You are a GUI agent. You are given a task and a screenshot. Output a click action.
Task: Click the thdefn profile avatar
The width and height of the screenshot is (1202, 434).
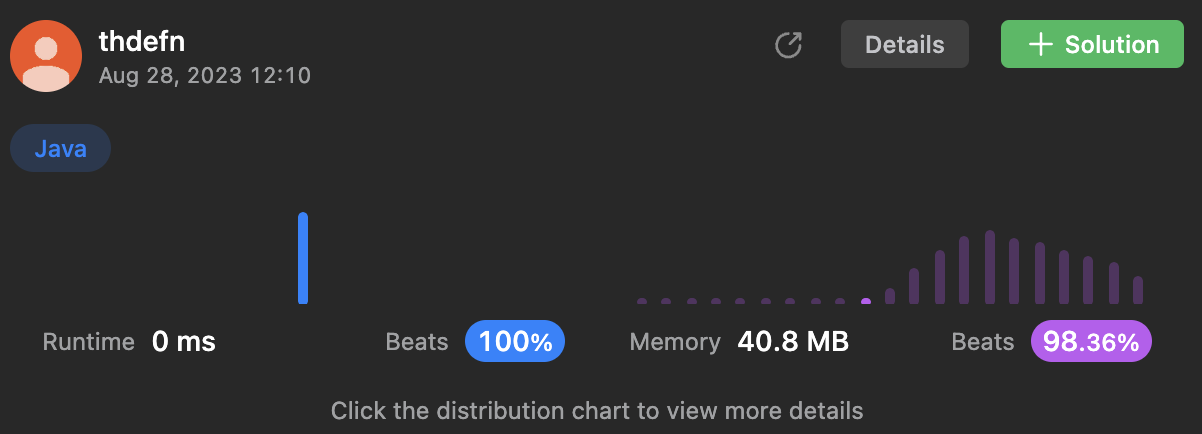(46, 57)
